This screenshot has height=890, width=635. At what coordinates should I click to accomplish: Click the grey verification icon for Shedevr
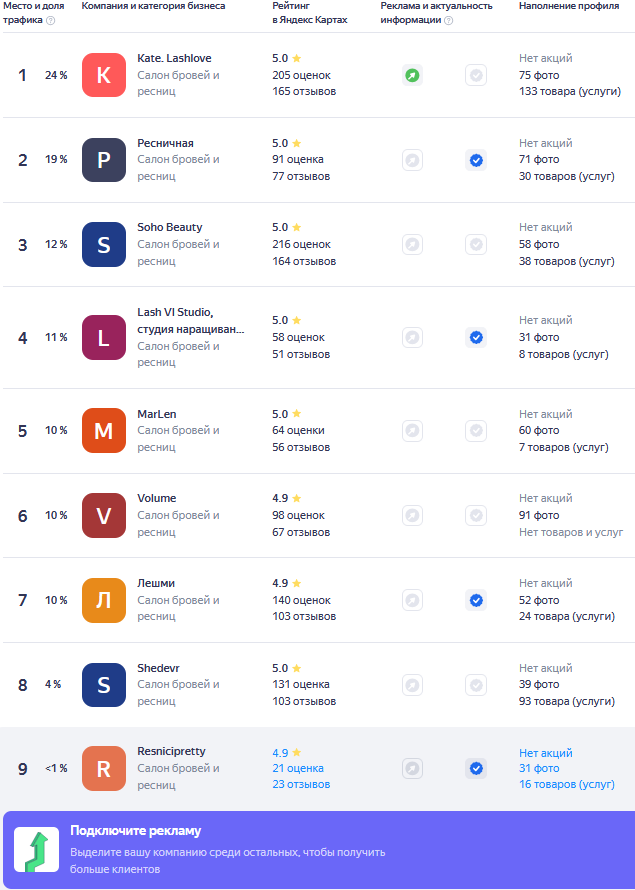[x=476, y=685]
